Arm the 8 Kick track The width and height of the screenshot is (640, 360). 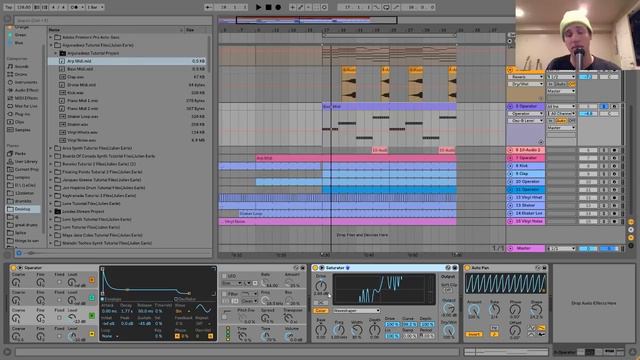point(614,166)
